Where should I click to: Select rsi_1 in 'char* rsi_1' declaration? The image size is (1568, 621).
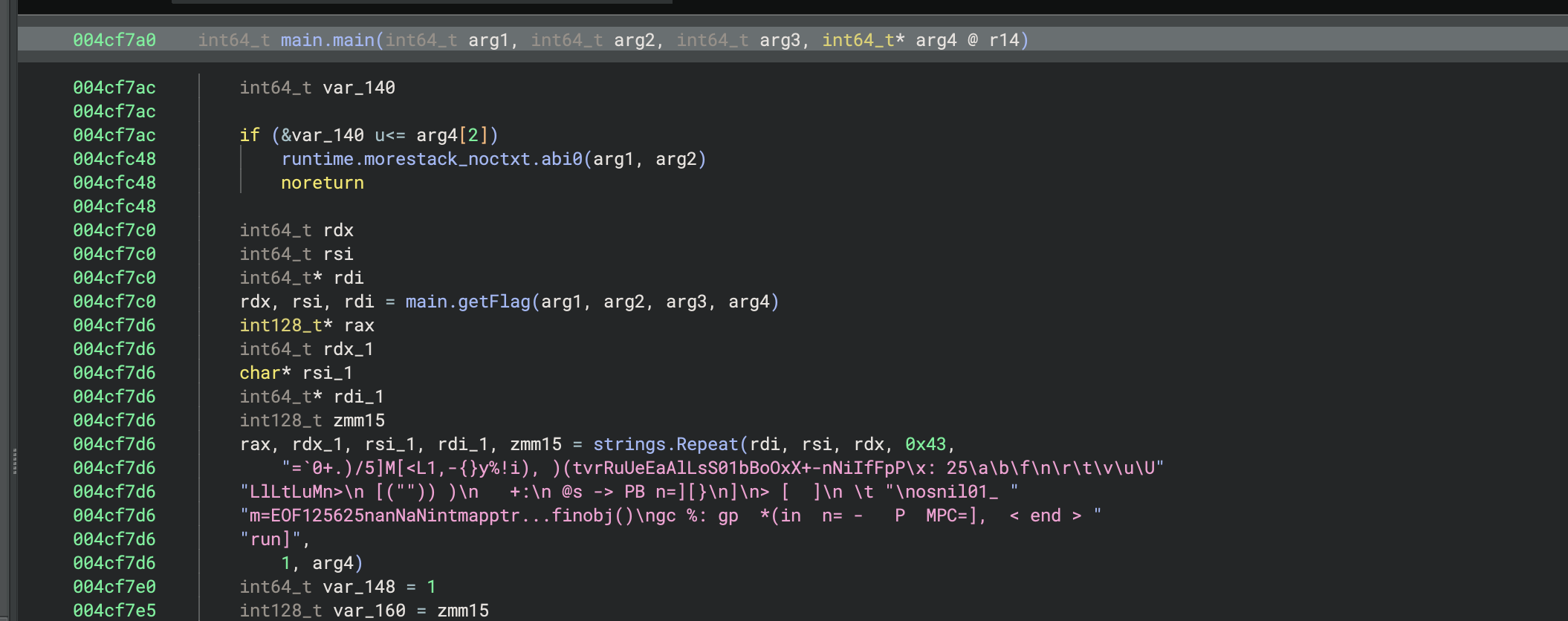click(x=328, y=373)
